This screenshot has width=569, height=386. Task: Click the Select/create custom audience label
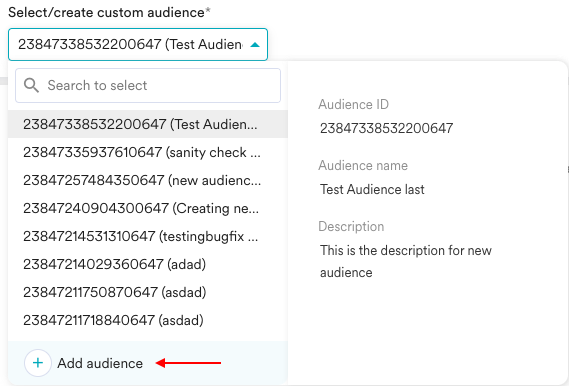(x=109, y=12)
